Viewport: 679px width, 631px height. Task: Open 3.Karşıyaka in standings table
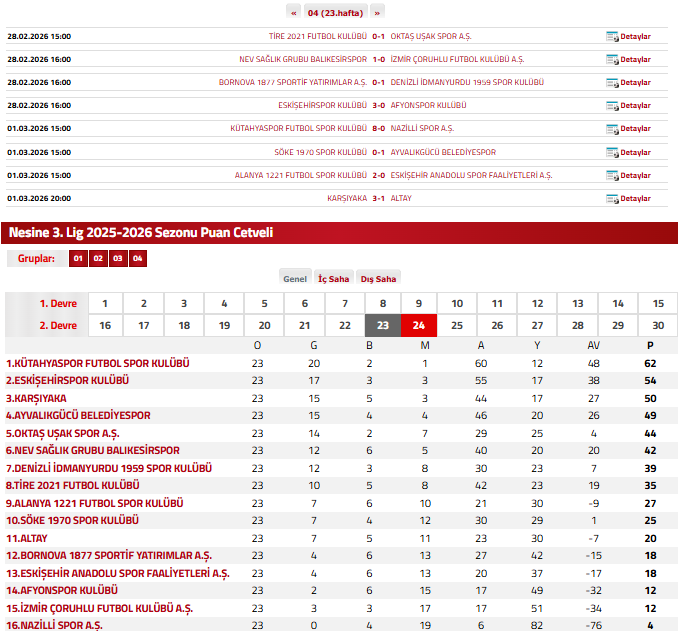[36, 398]
